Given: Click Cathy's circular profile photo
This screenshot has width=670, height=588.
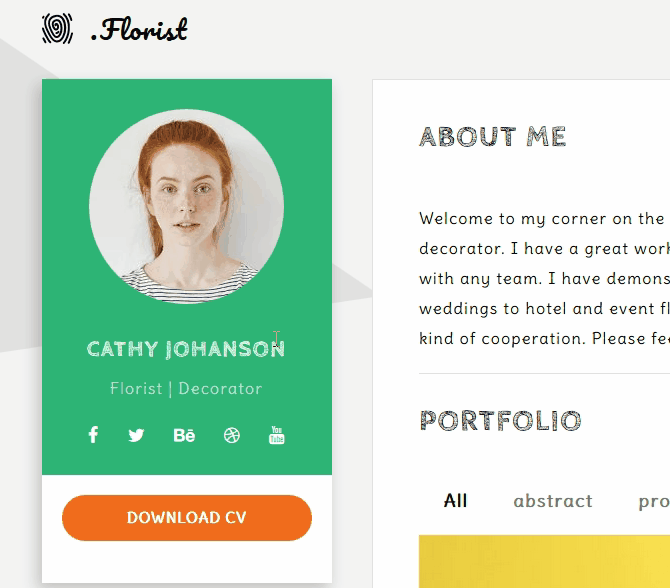Looking at the screenshot, I should pos(187,206).
